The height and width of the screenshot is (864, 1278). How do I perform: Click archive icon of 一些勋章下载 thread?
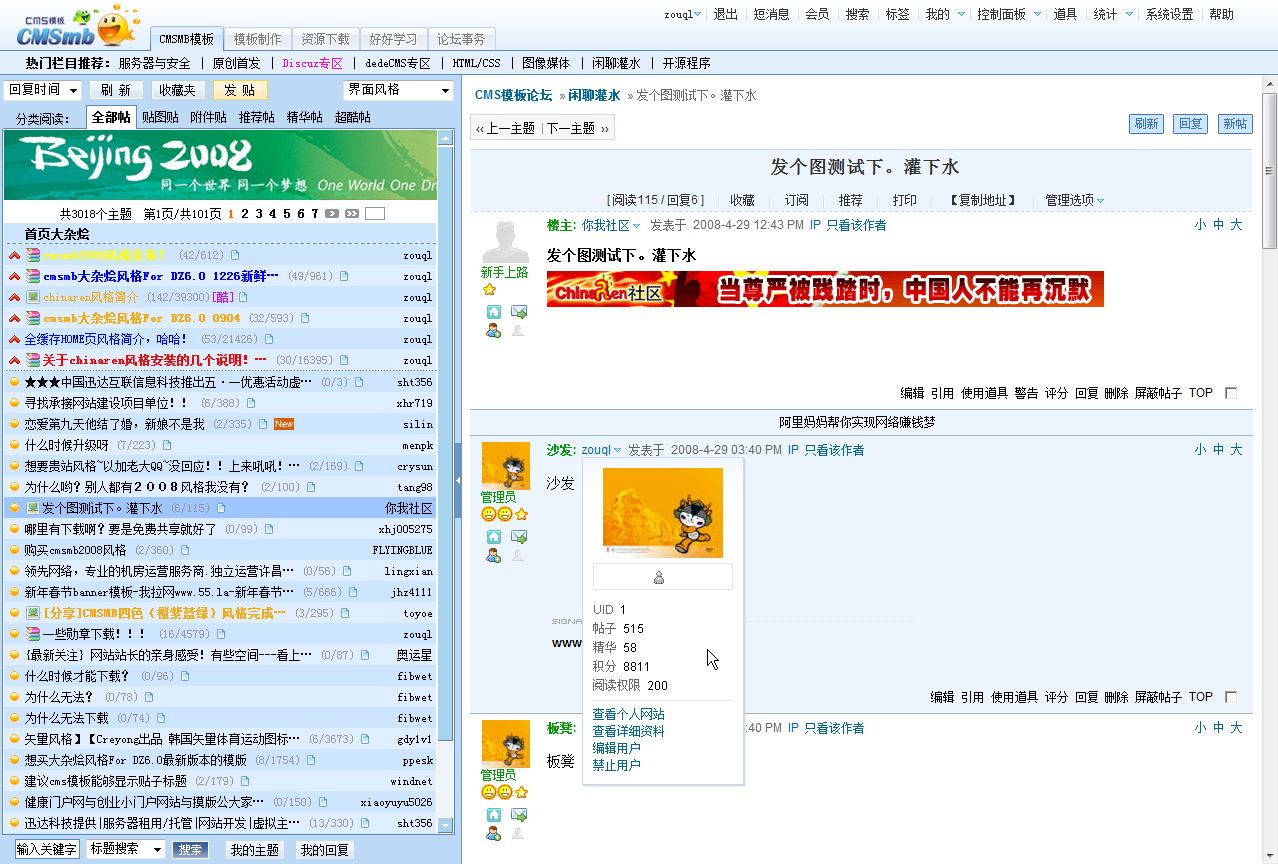tap(33, 634)
